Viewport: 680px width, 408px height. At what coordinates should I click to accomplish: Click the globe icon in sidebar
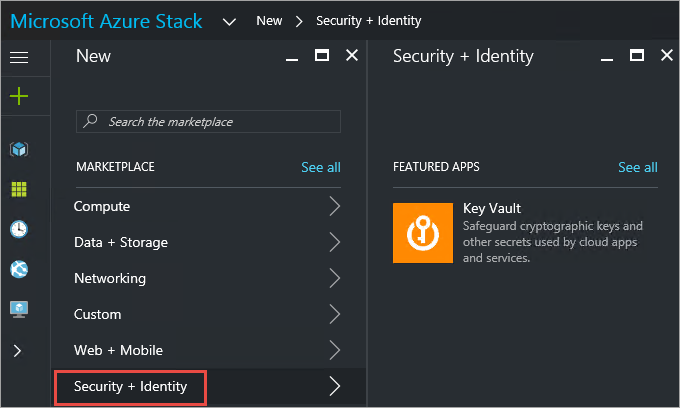(19, 269)
